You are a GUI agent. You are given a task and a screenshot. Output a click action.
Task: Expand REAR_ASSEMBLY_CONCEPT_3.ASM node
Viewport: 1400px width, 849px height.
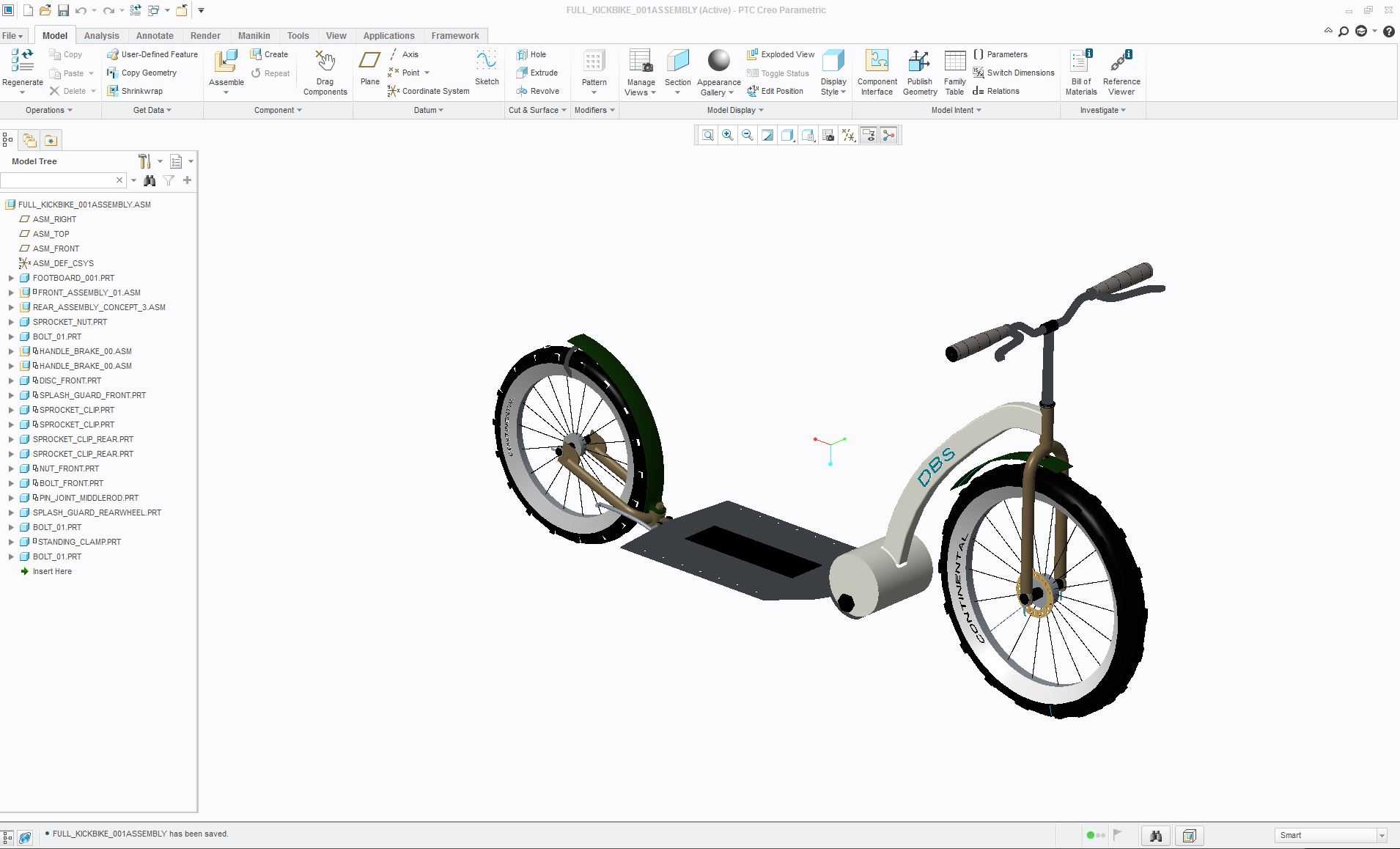(x=11, y=307)
